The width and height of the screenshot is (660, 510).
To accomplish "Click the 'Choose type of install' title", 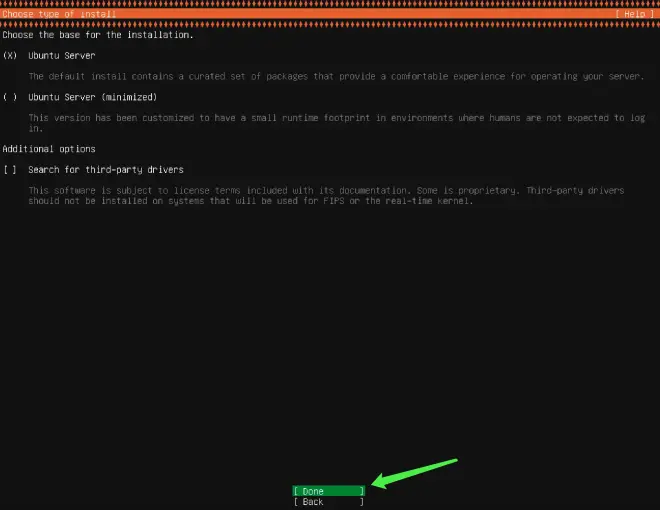I will pos(59,14).
